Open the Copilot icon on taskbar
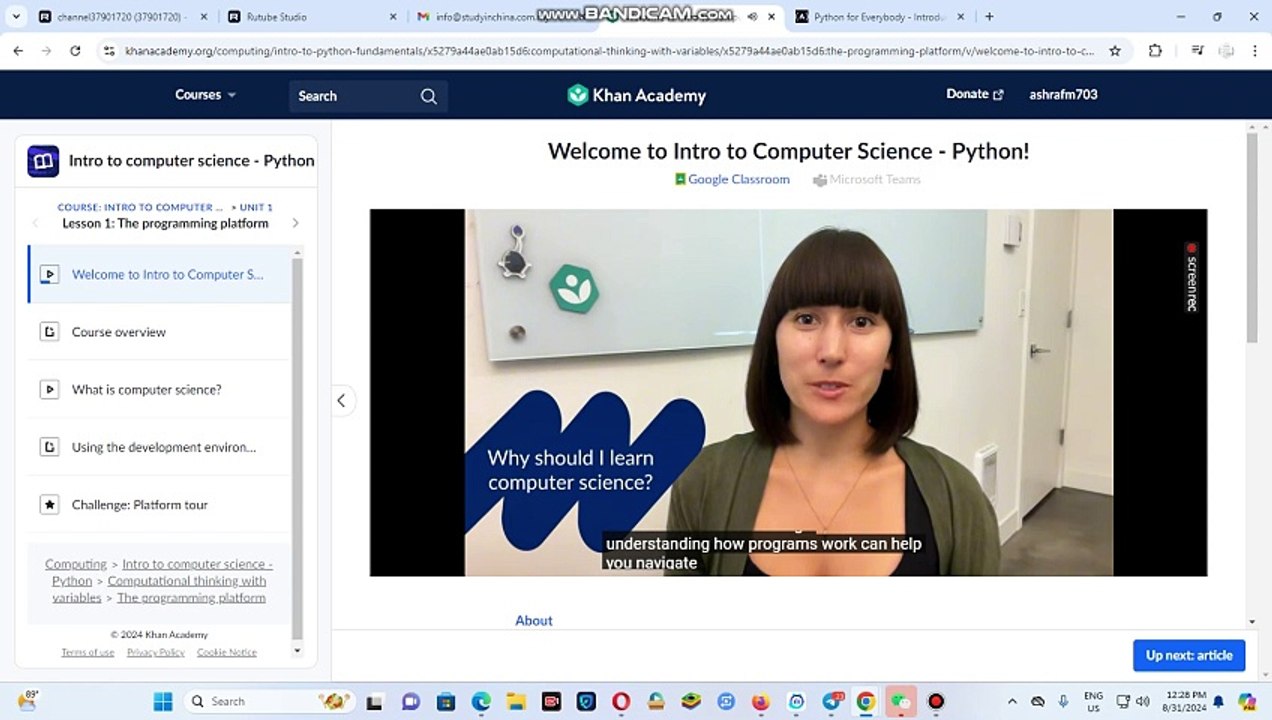1272x720 pixels. click(1246, 701)
